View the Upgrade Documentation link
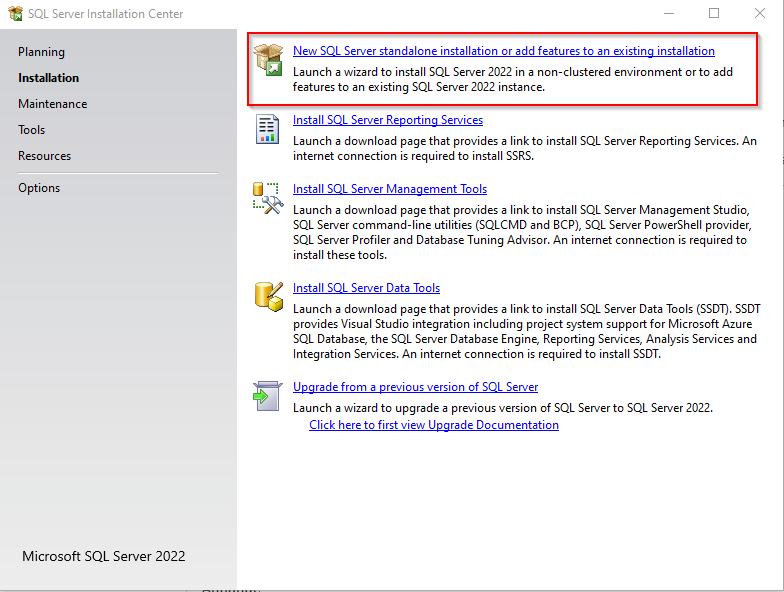Viewport: 784px width, 592px height. [x=433, y=425]
